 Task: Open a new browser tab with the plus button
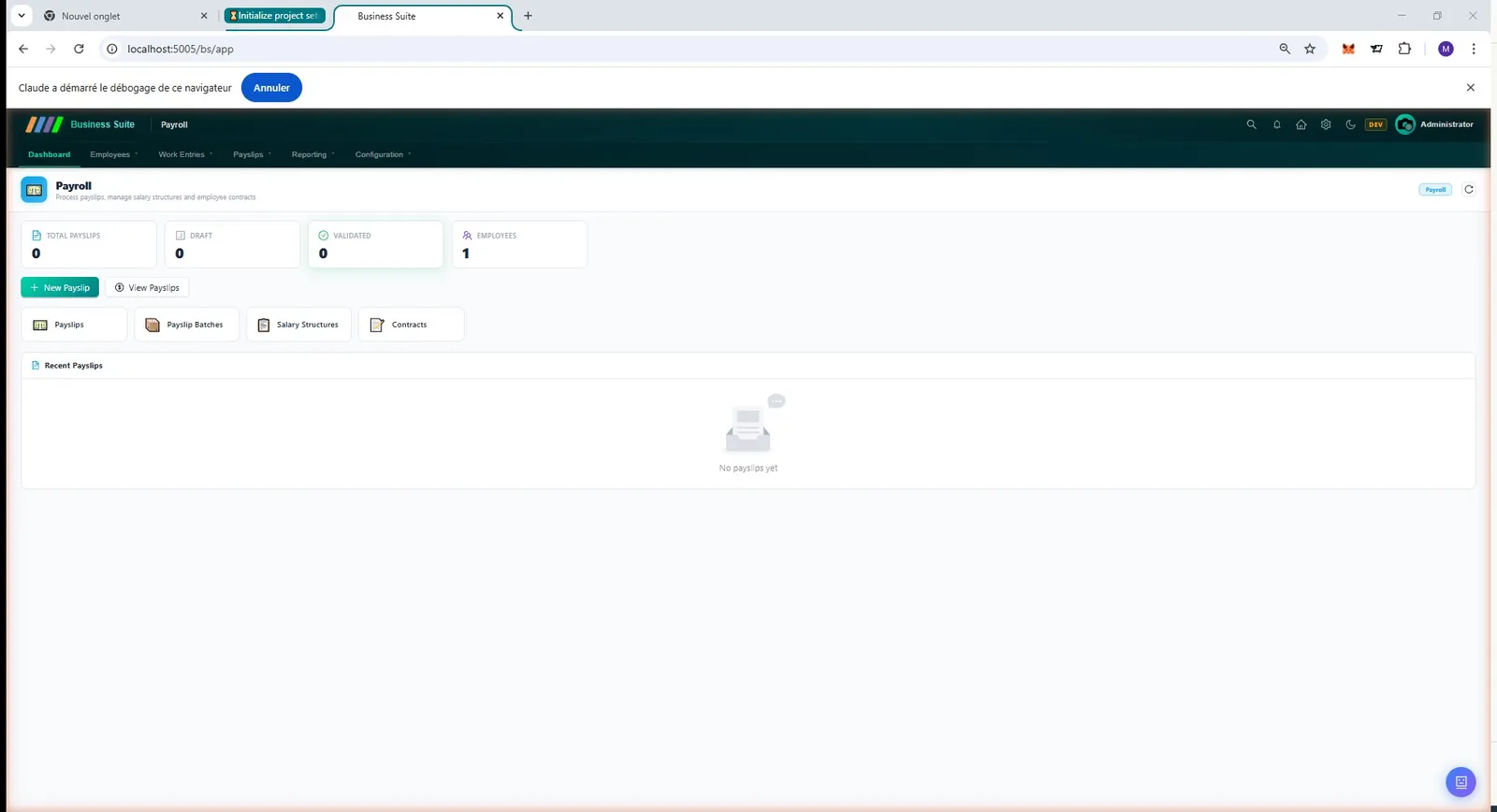pos(528,16)
